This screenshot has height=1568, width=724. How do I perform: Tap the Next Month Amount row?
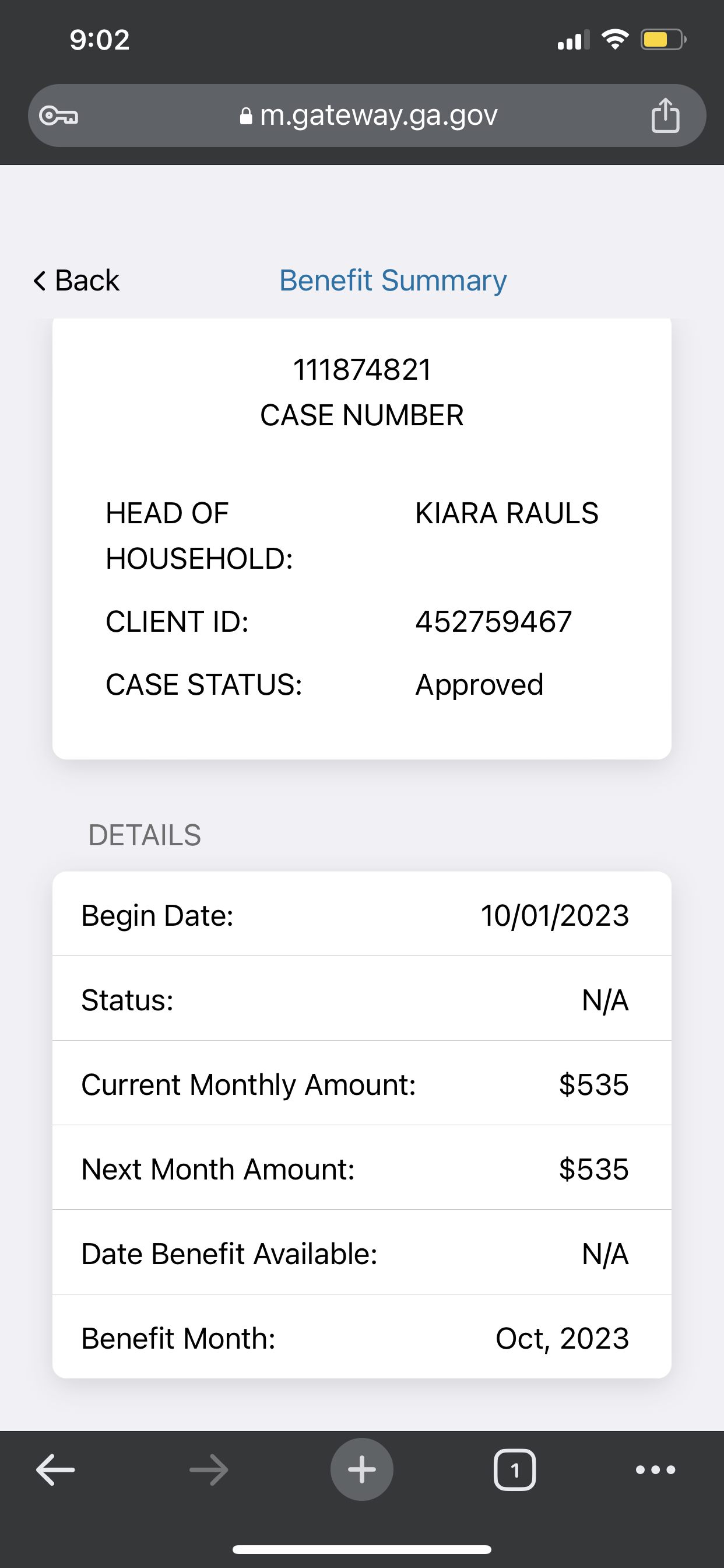[362, 1168]
